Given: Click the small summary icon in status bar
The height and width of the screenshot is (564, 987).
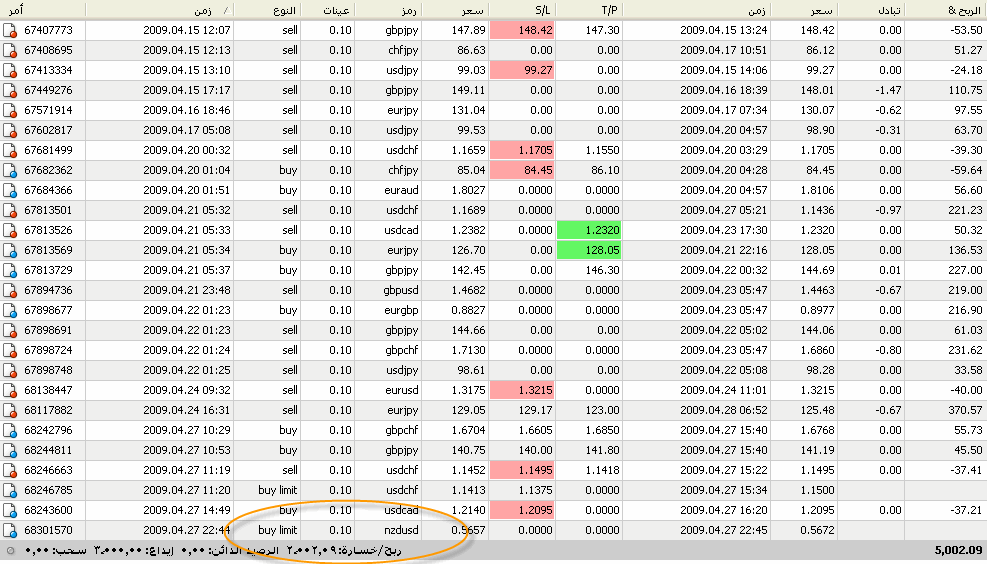Looking at the screenshot, I should click(10, 551).
